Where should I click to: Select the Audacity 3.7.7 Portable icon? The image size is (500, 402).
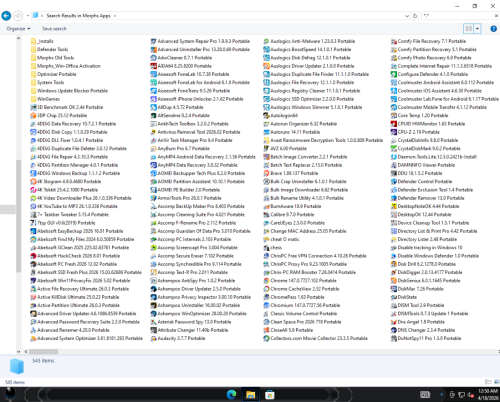click(x=153, y=338)
